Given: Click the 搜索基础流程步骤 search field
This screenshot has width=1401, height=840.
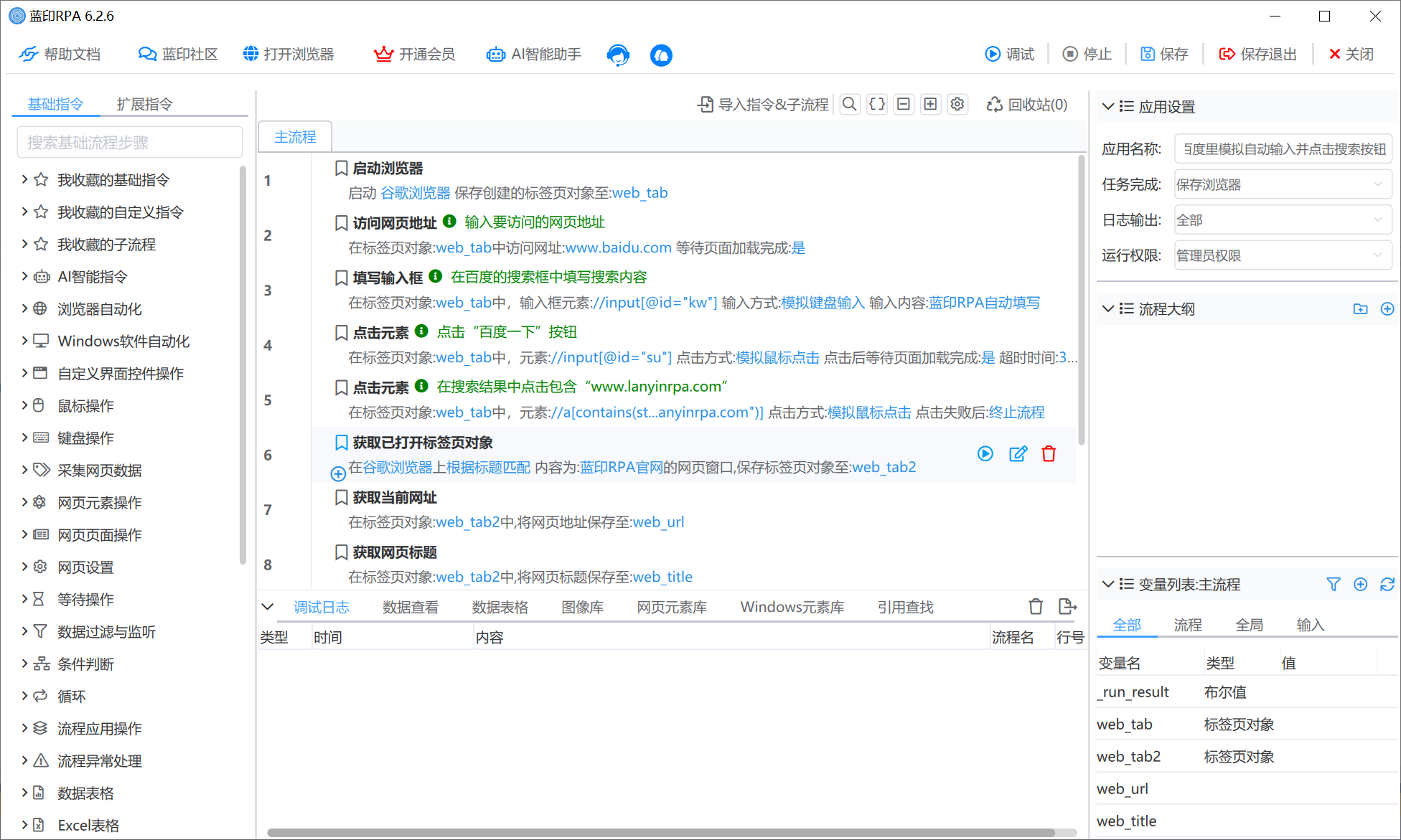Looking at the screenshot, I should pyautogui.click(x=129, y=143).
